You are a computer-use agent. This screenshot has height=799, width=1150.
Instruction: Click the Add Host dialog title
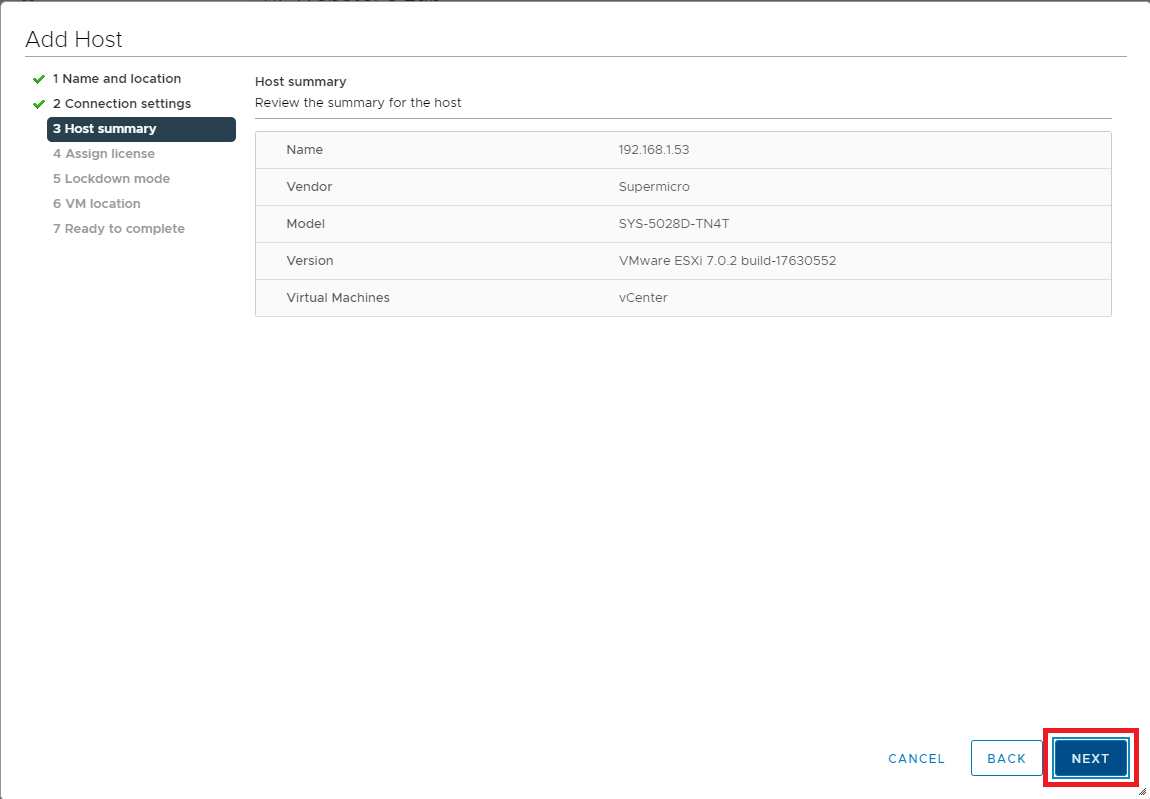click(x=74, y=40)
